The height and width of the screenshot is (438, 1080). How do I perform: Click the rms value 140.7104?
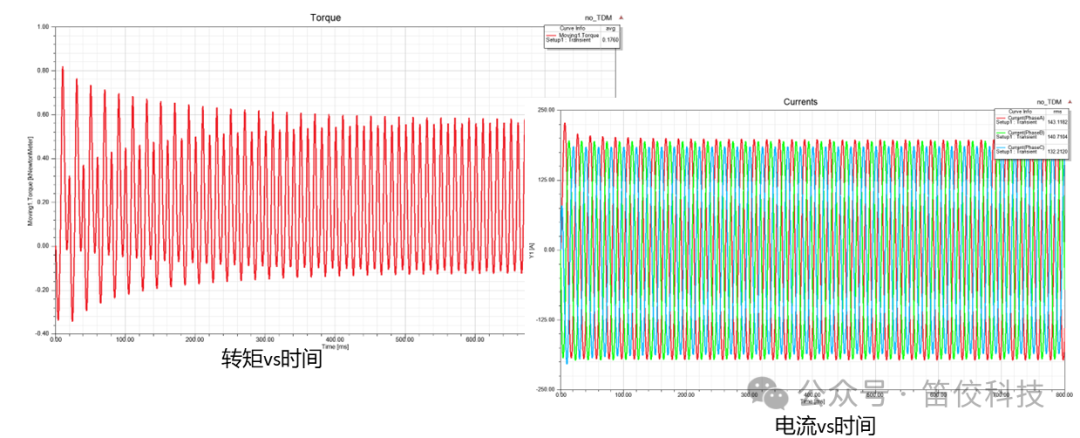pyautogui.click(x=1057, y=136)
